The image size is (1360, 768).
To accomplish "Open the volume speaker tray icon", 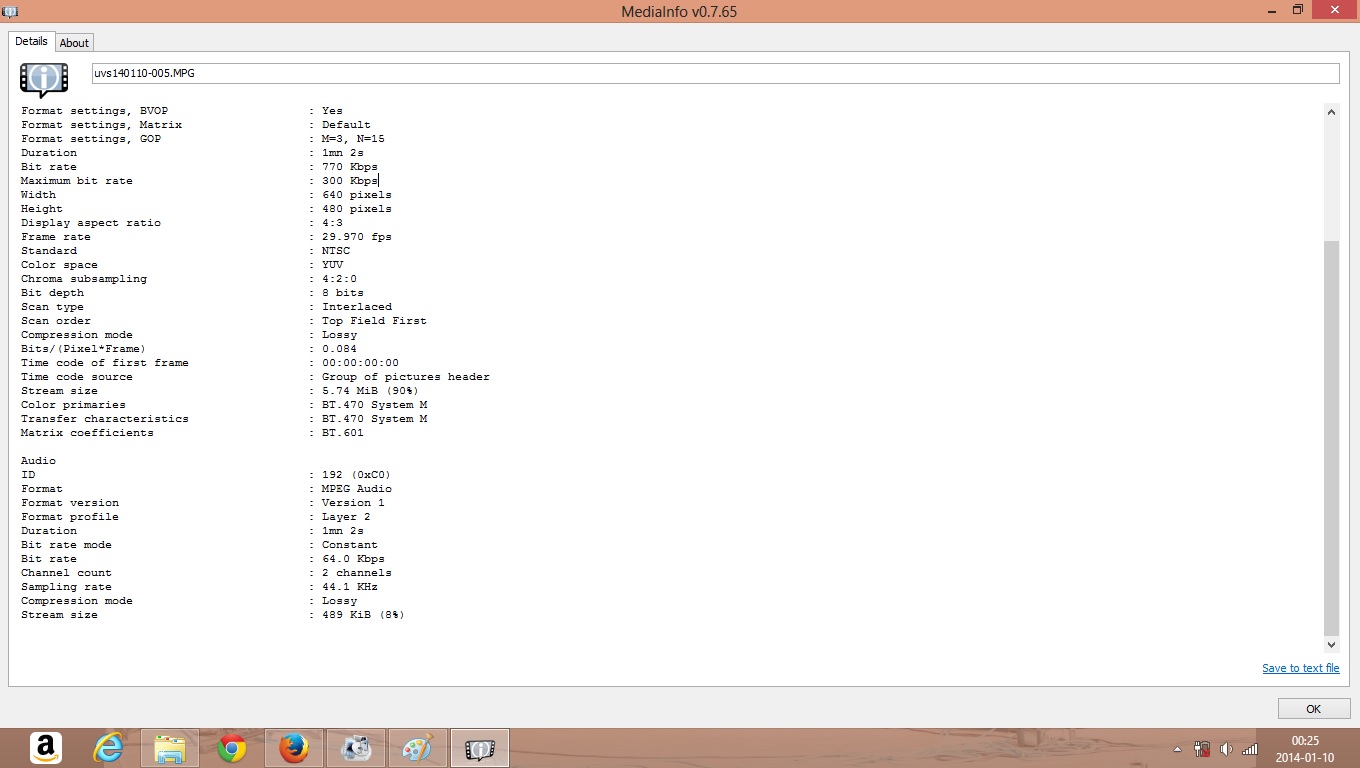I will point(1226,749).
